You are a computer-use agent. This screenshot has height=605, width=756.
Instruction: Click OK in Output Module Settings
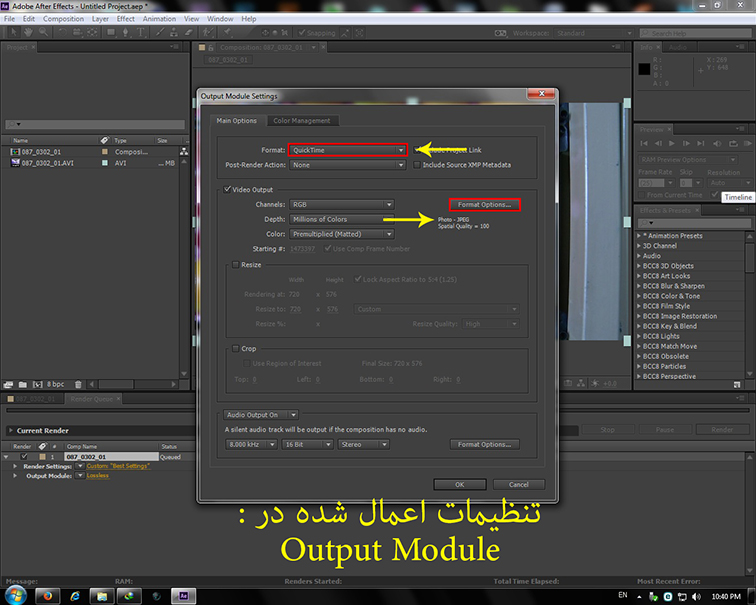click(x=459, y=484)
